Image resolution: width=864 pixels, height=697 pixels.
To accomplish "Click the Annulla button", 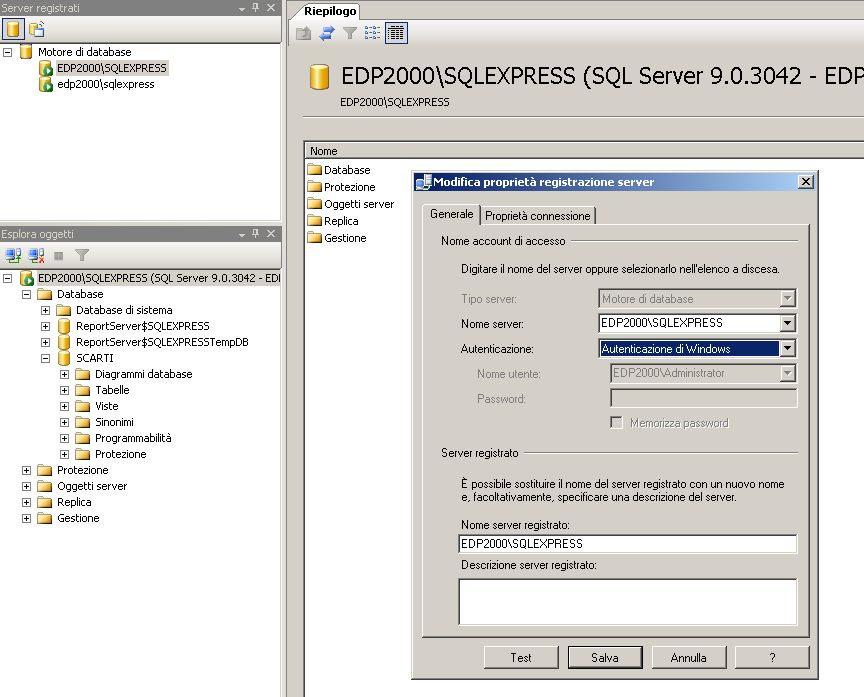I will click(x=689, y=657).
